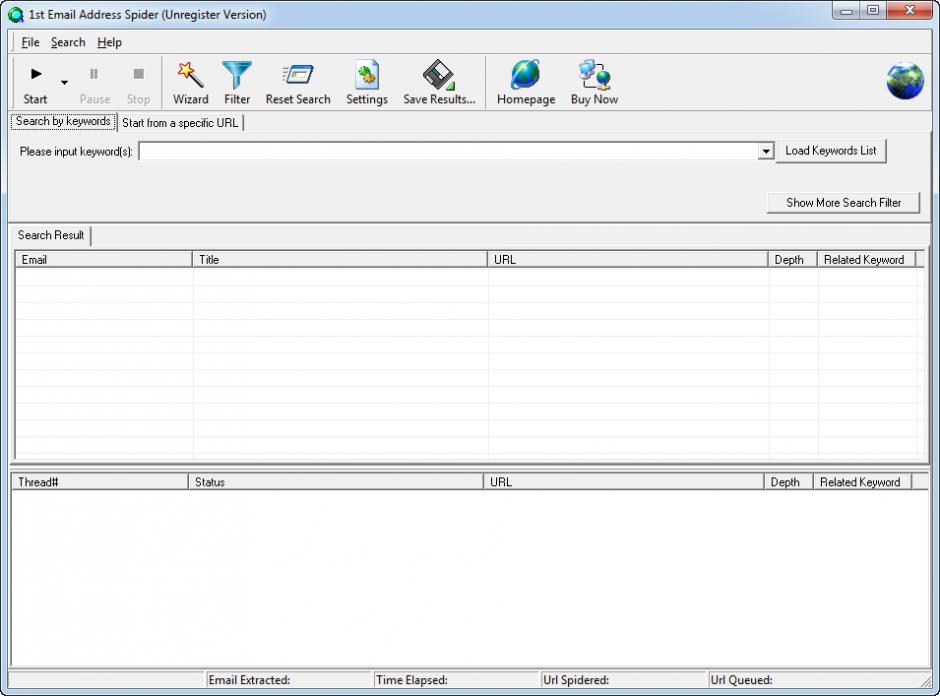940x696 pixels.
Task: Click into the keyword input field
Action: click(x=449, y=151)
